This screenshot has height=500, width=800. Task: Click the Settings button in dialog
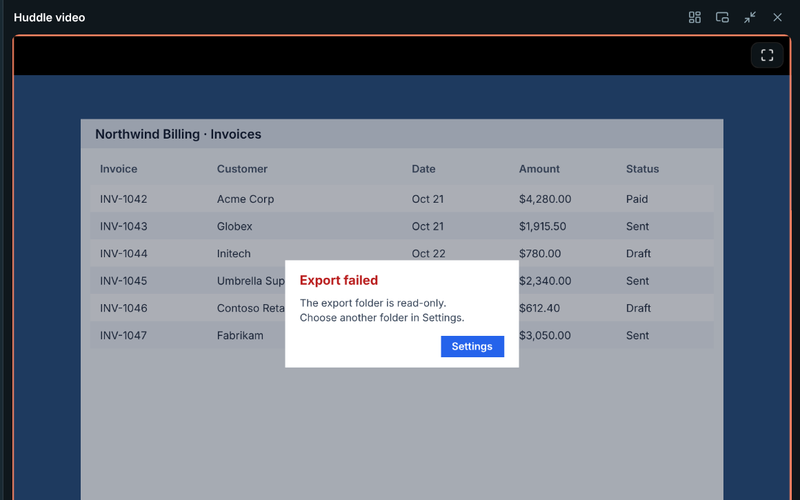[472, 346]
